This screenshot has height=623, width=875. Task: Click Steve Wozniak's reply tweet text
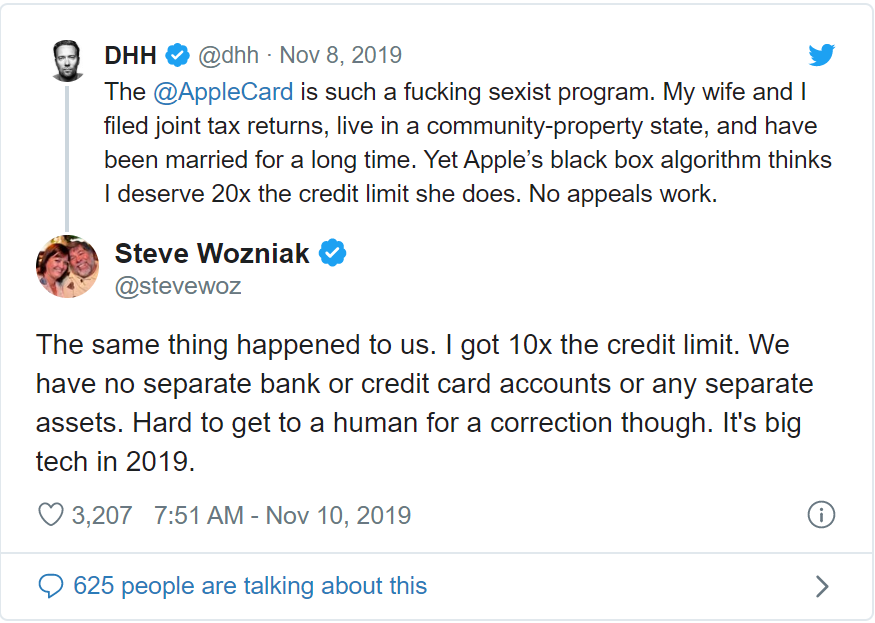click(x=424, y=402)
